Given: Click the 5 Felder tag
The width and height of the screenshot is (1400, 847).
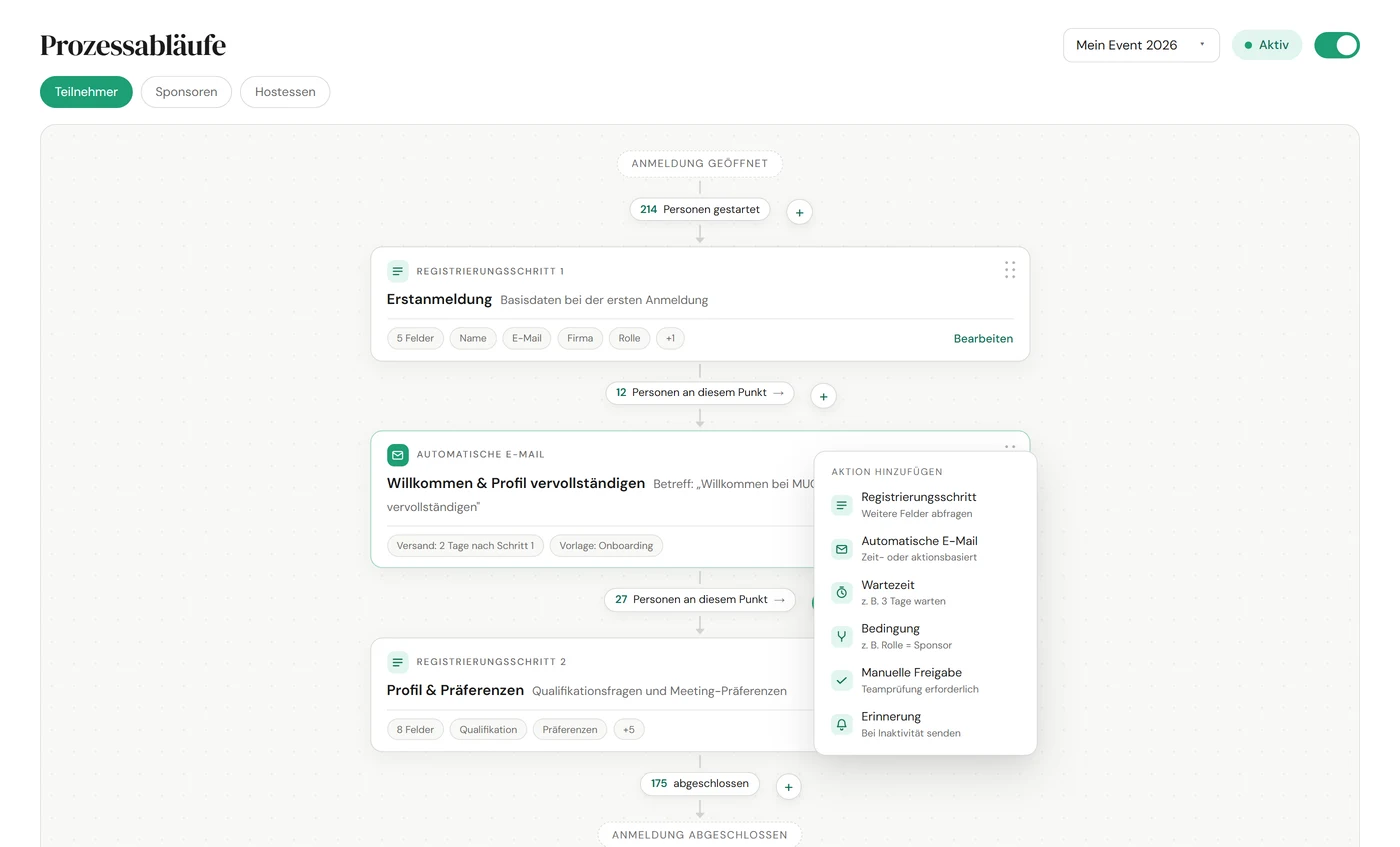Looking at the screenshot, I should 415,338.
